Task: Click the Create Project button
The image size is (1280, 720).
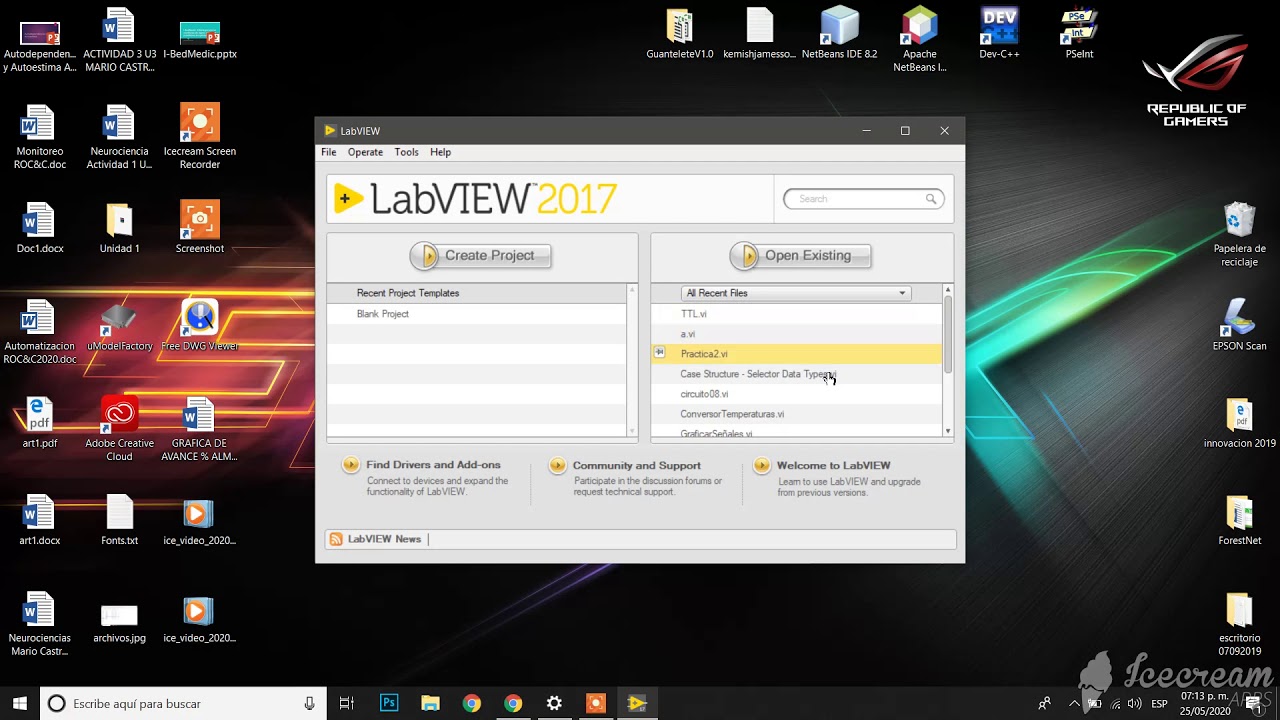Action: [x=481, y=256]
